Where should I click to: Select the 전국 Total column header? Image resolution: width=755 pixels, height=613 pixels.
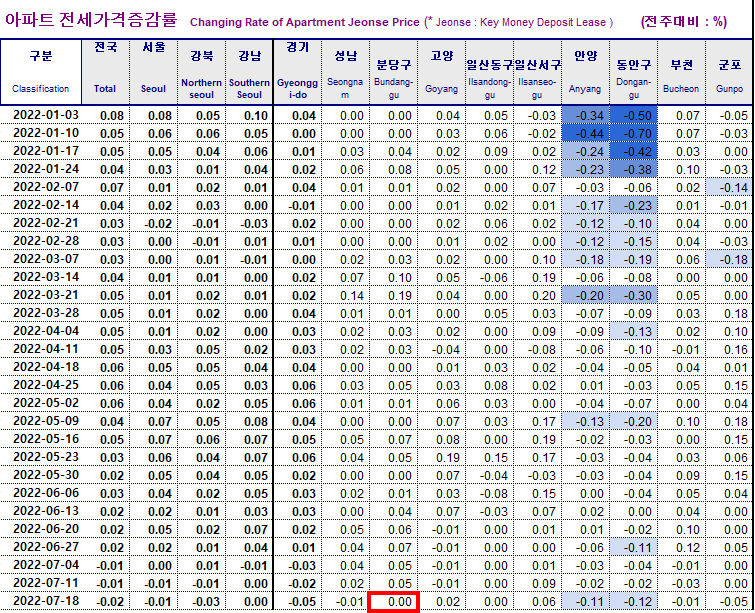click(105, 72)
